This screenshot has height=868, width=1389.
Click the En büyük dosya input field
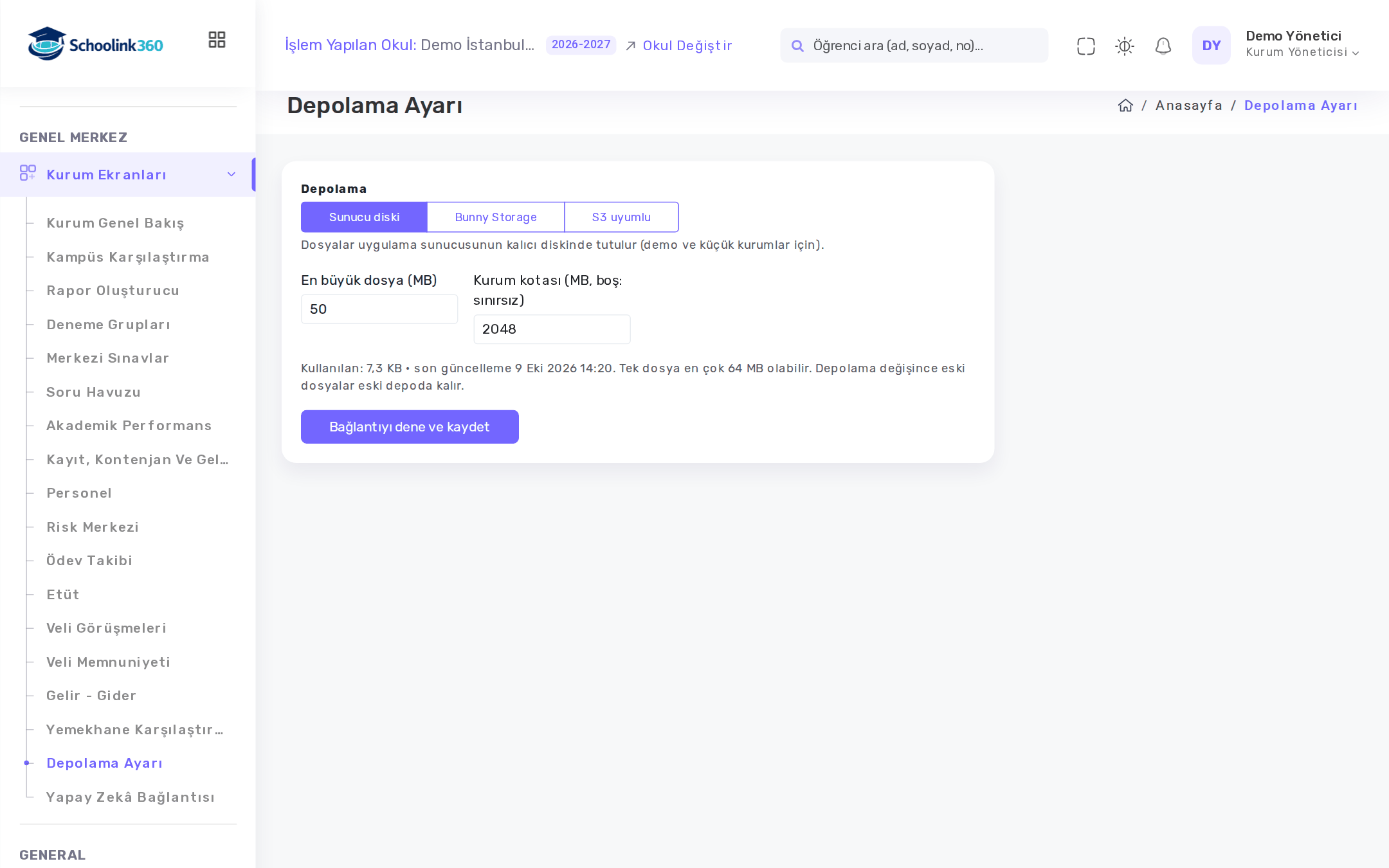[379, 309]
